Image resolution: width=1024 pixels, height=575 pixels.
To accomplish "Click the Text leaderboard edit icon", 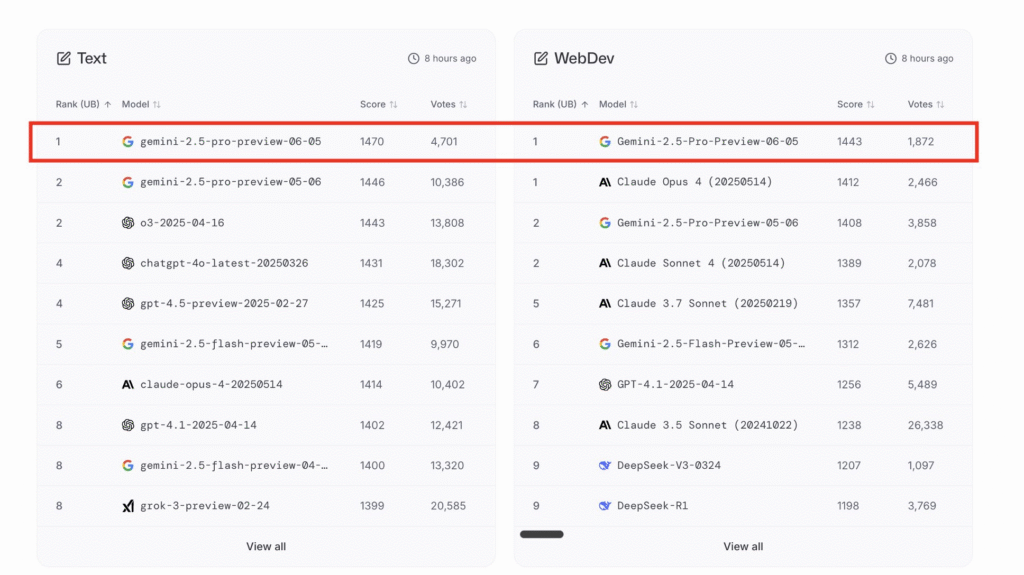I will 63,58.
